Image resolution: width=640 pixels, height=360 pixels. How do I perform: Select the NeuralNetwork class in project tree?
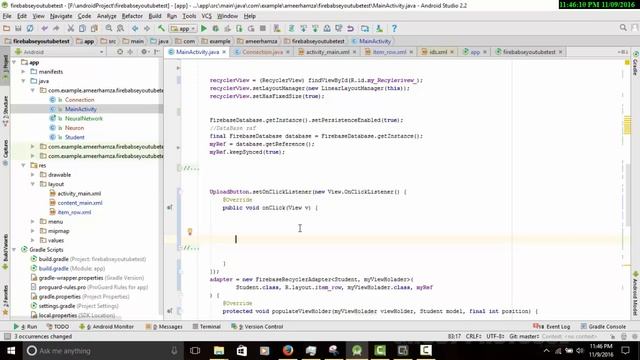[84, 118]
